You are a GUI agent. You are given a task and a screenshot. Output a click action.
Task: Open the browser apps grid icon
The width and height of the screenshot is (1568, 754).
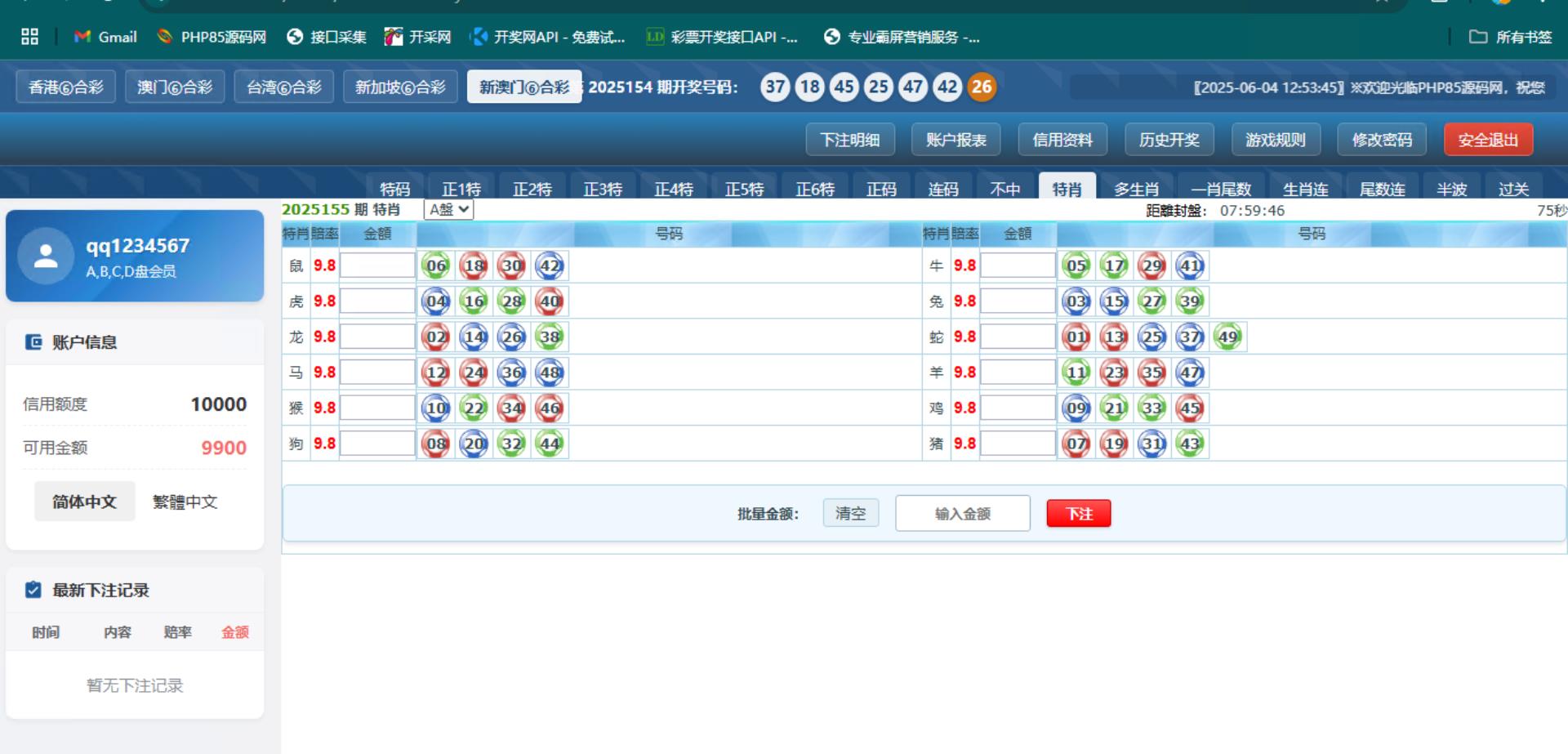coord(30,37)
